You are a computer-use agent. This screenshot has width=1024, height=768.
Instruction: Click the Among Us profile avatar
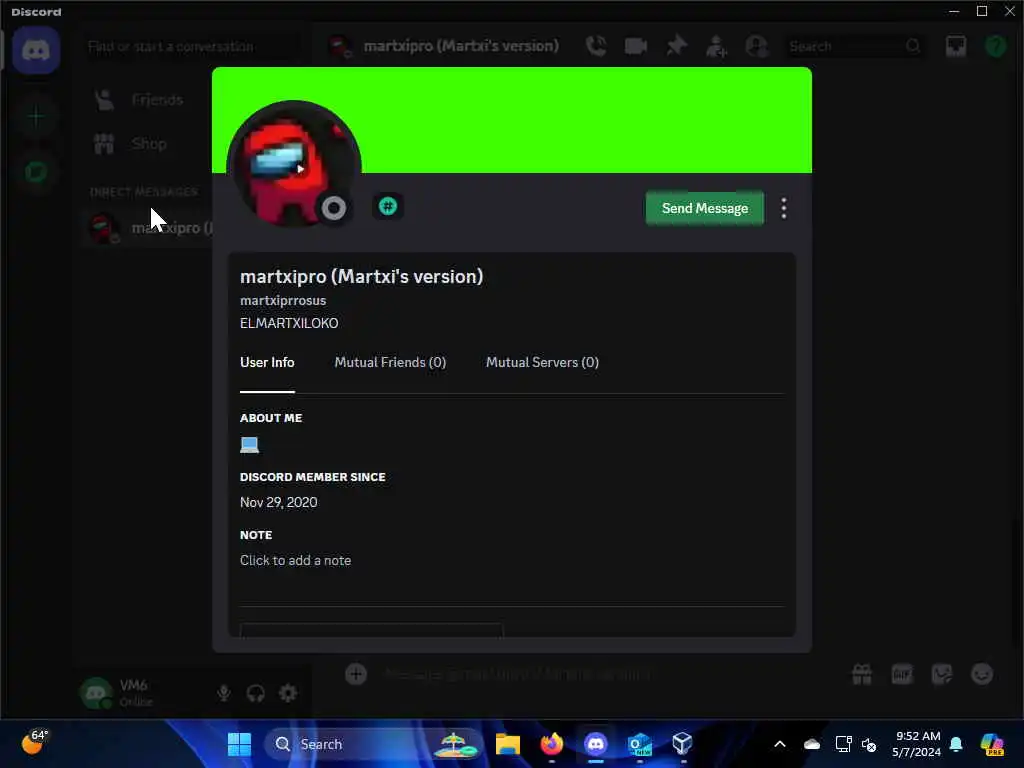293,165
